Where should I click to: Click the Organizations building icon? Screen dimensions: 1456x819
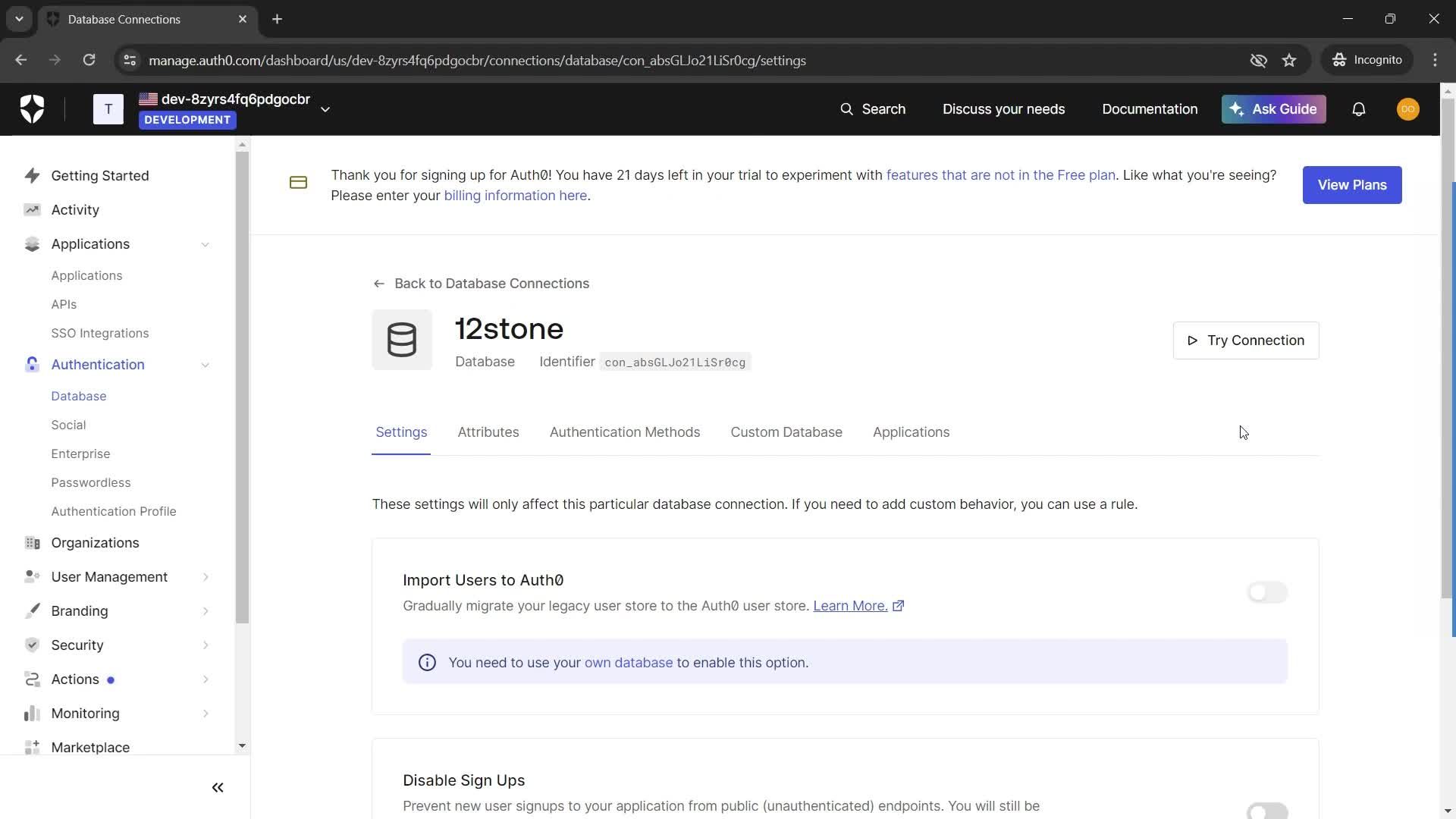32,543
